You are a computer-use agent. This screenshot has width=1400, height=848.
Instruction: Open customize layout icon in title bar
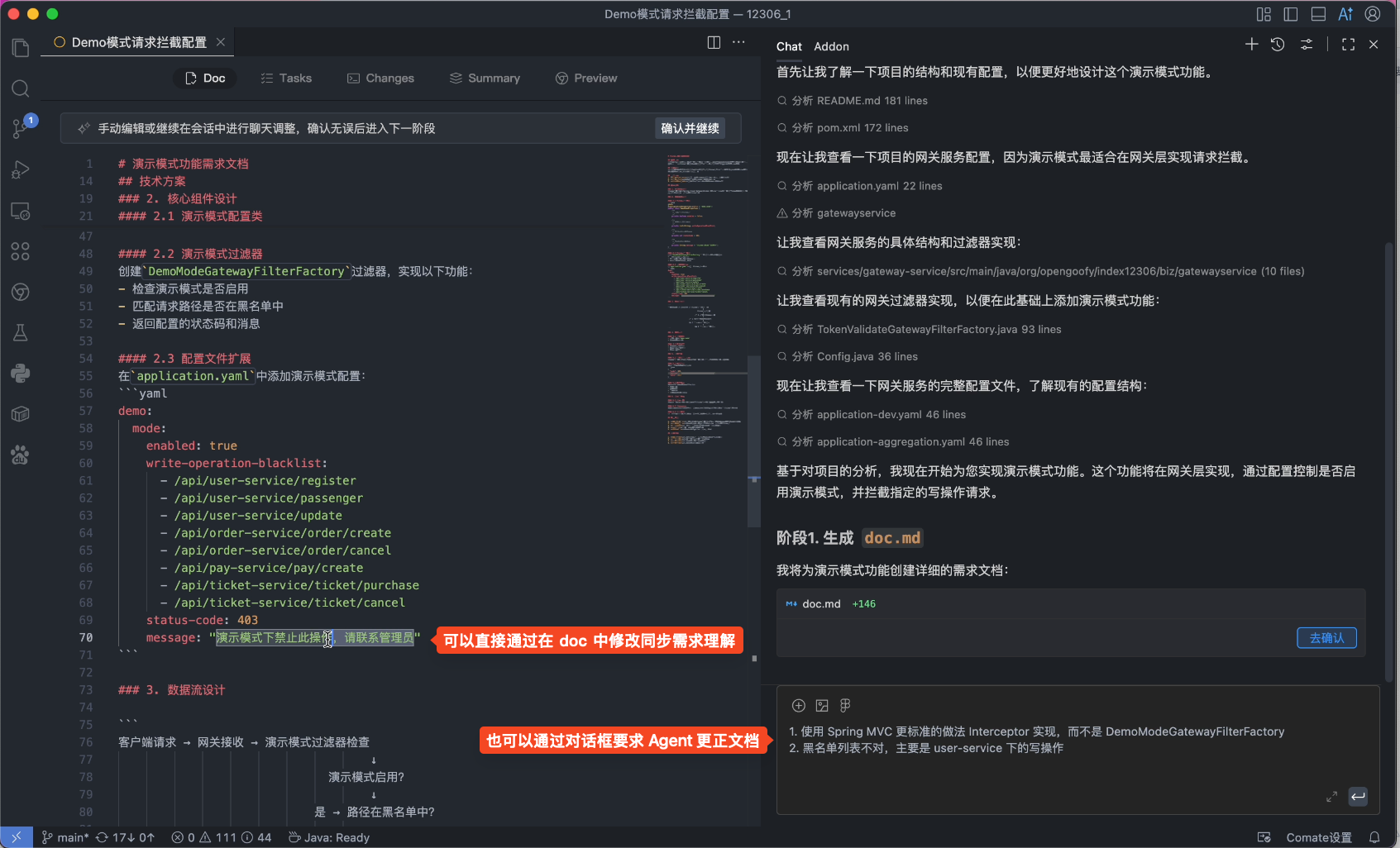1264,14
